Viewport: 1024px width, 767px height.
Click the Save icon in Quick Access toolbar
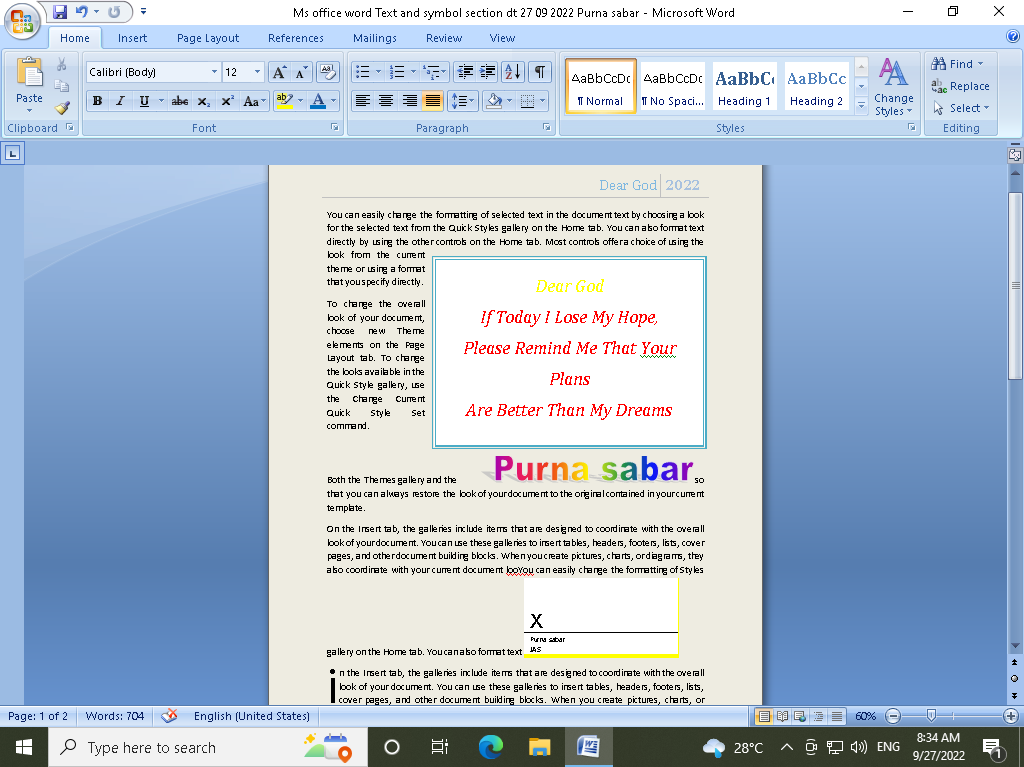coord(60,12)
